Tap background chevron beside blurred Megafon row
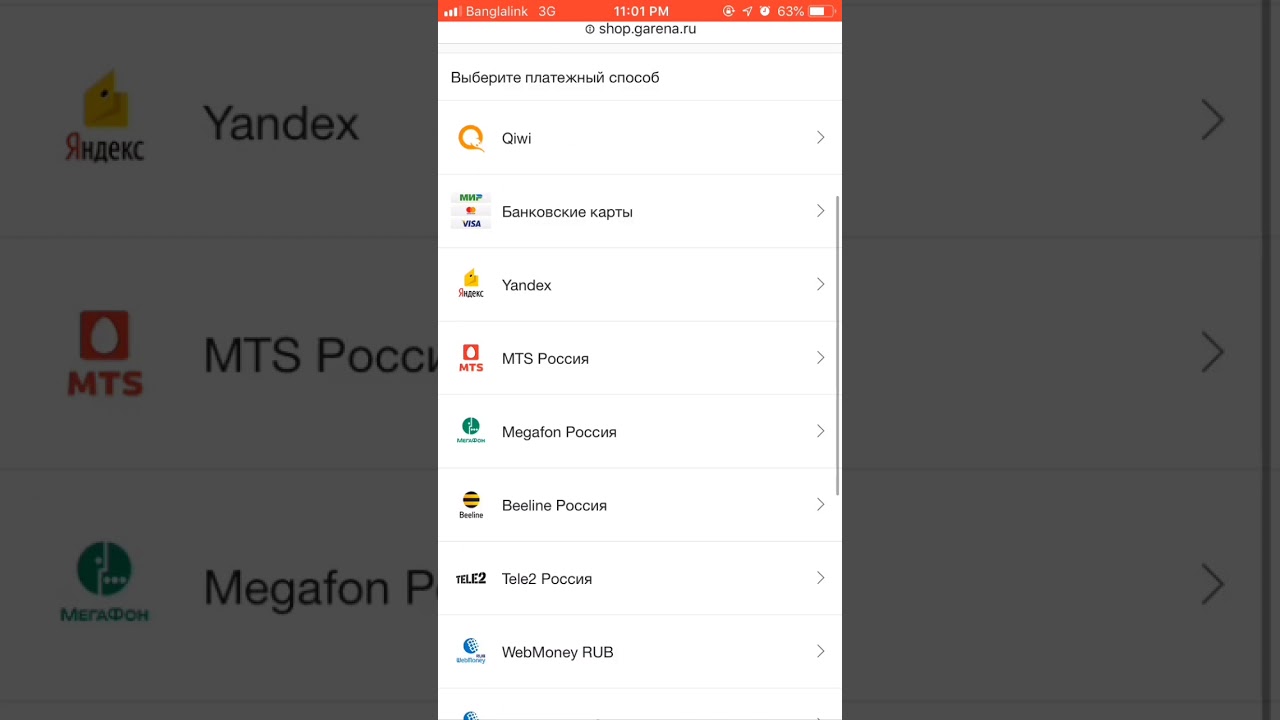Image resolution: width=1280 pixels, height=720 pixels. (x=1213, y=584)
